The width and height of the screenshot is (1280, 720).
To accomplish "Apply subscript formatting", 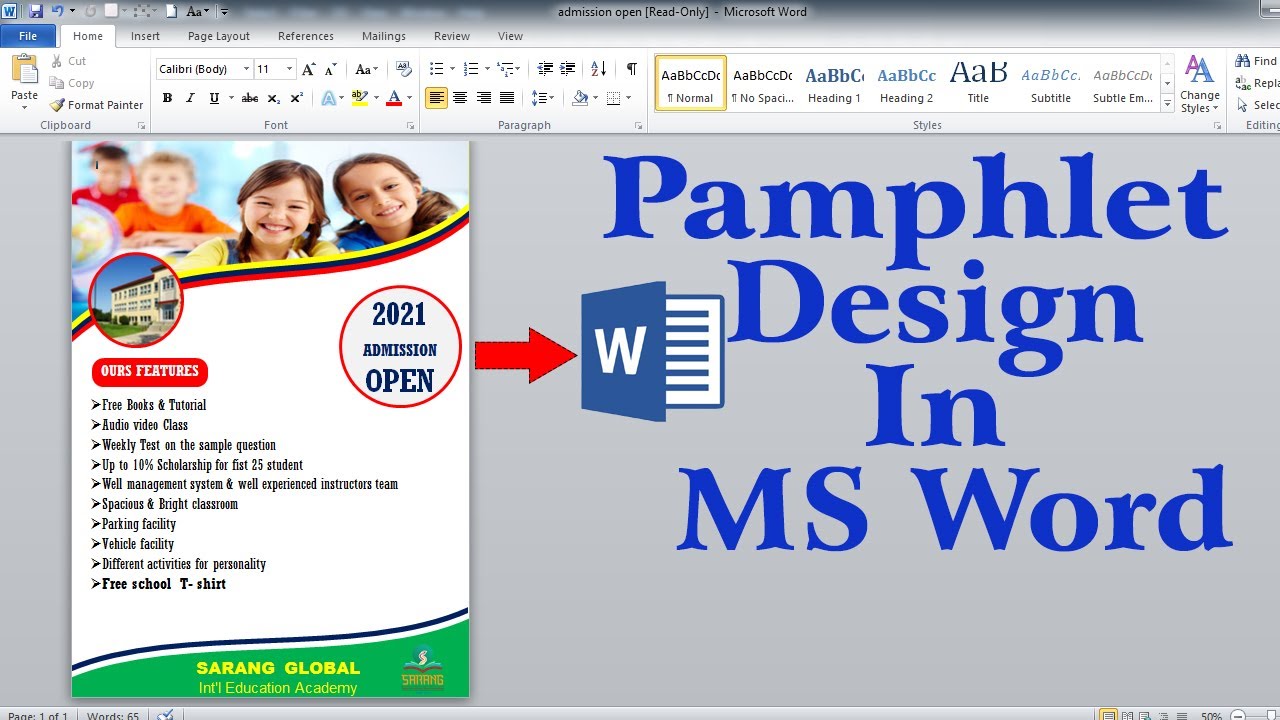I will point(275,98).
